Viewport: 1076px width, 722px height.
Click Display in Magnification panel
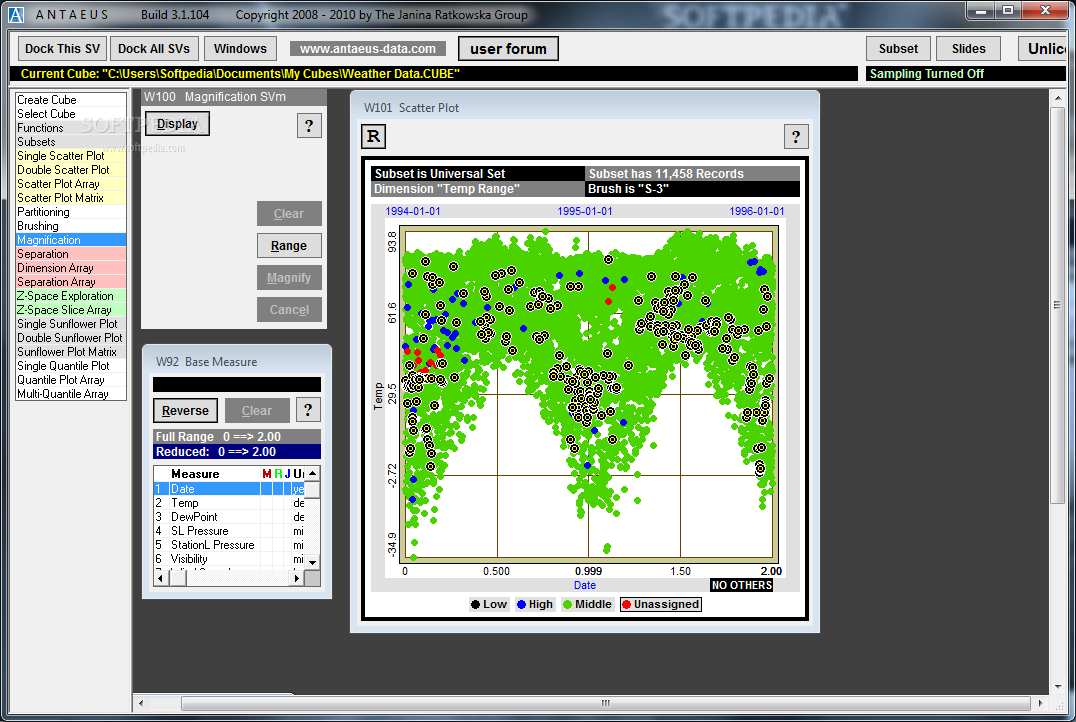point(177,124)
